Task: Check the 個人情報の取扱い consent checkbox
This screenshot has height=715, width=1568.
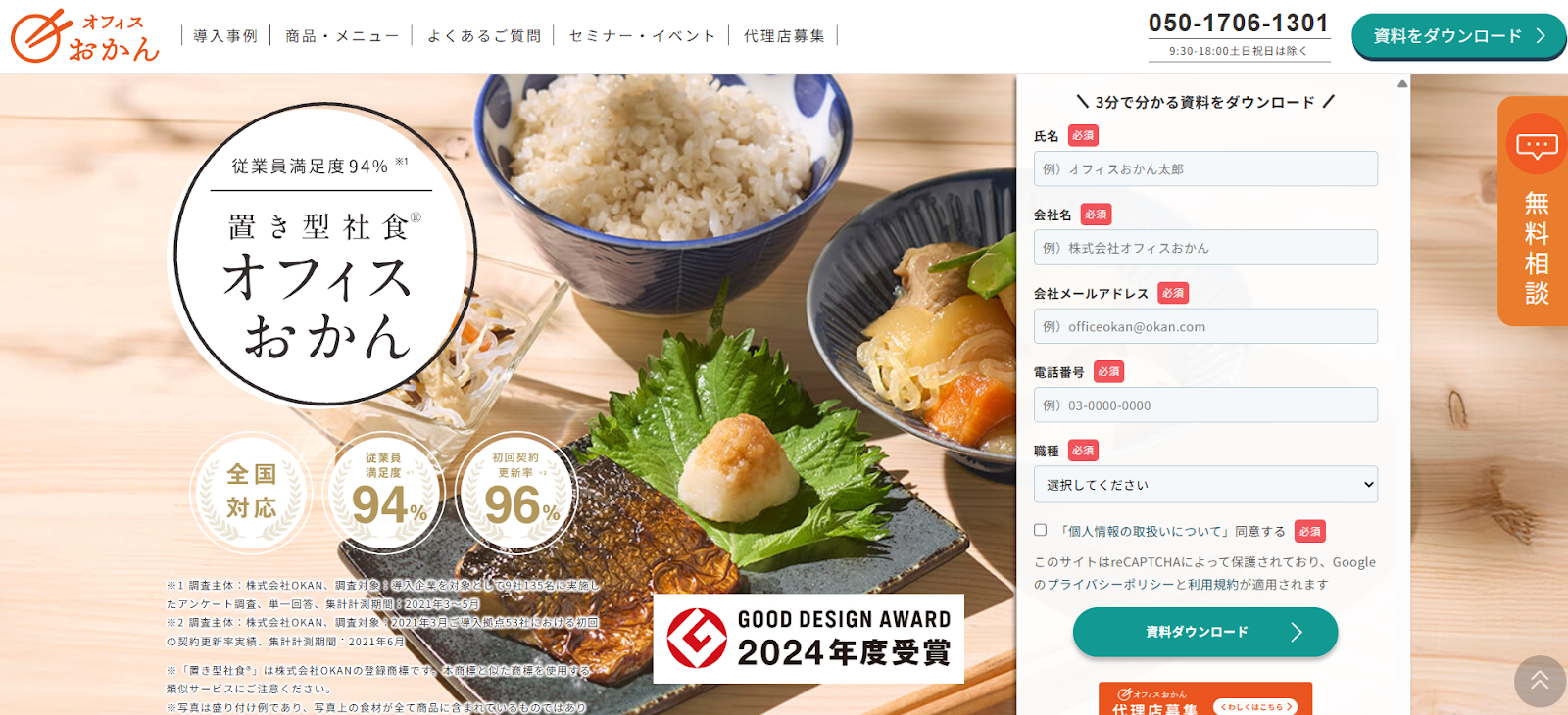Action: click(x=1041, y=530)
